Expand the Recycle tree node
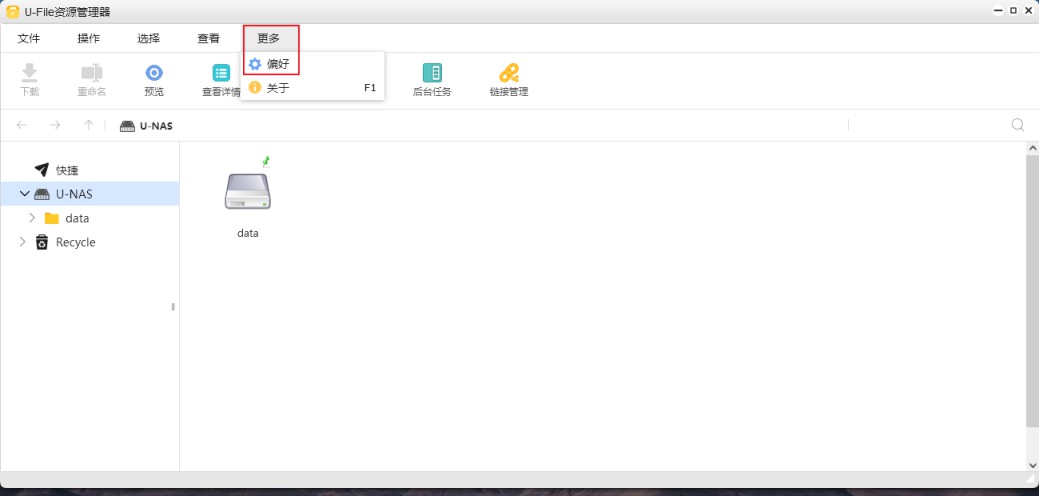The width and height of the screenshot is (1039, 496). 23,242
